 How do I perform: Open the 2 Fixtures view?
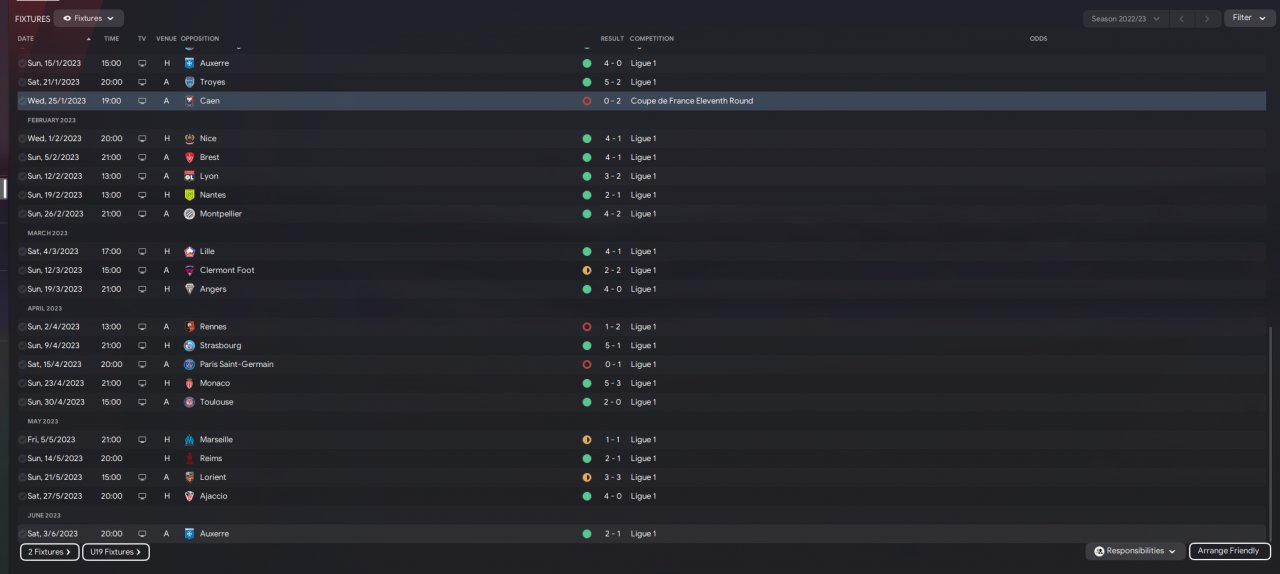(x=49, y=552)
